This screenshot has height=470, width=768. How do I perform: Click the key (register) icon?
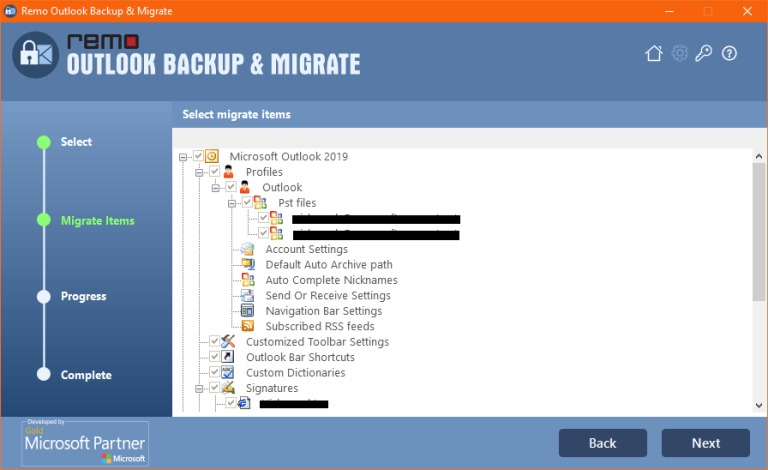tap(704, 53)
